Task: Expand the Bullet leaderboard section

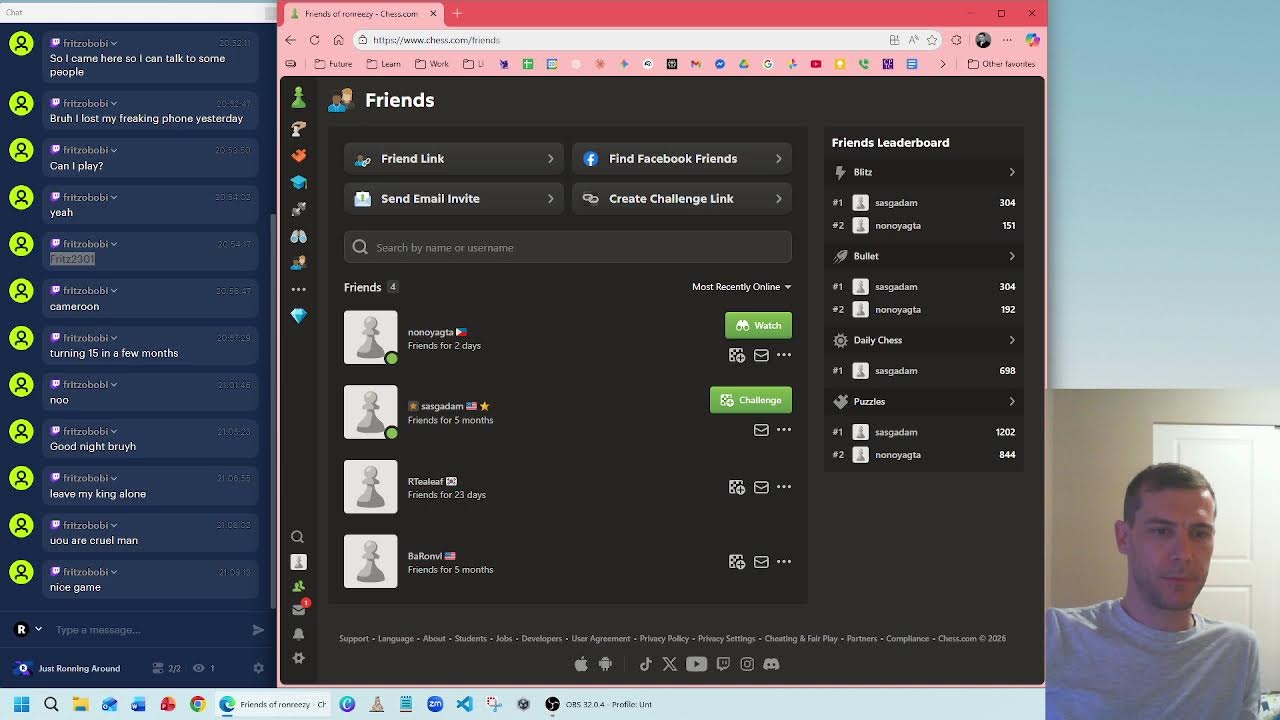Action: pos(925,256)
